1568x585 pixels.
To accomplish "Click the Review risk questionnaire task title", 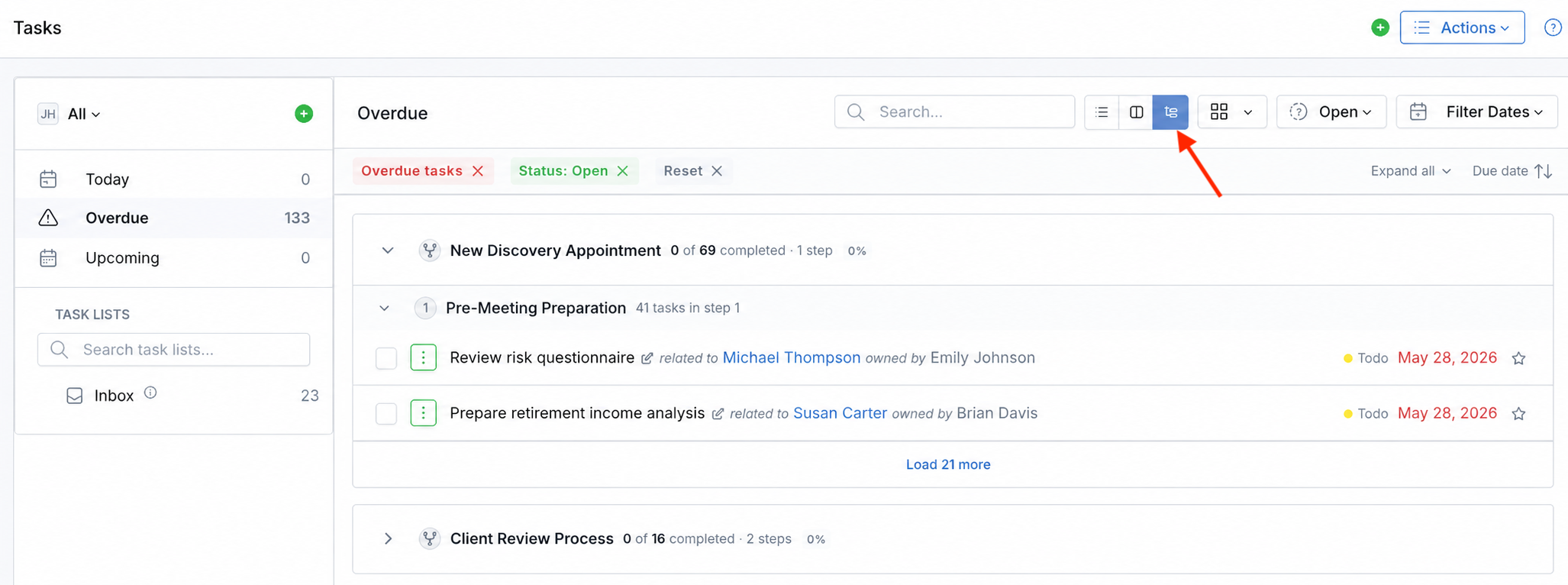I will [542, 357].
